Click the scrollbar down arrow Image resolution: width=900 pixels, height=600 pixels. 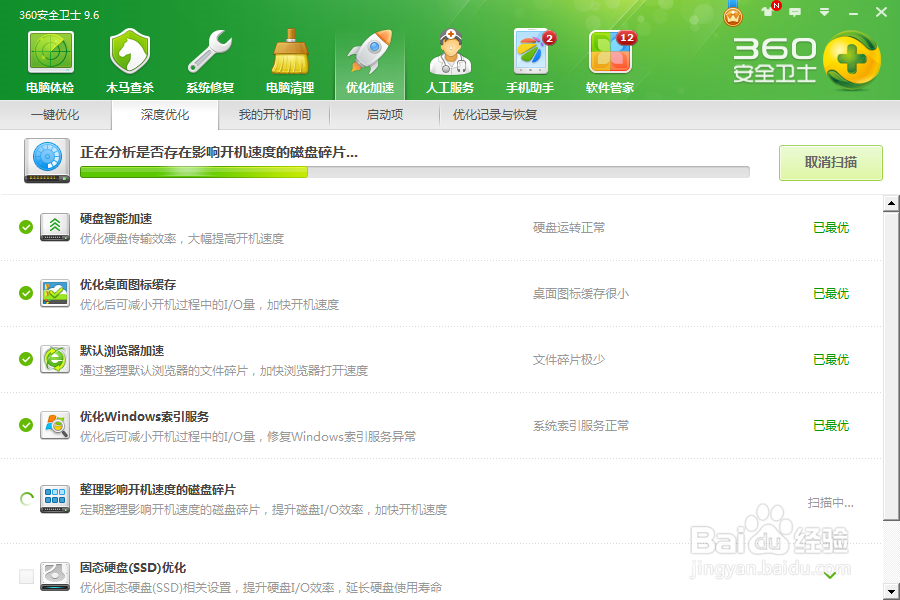pyautogui.click(x=891, y=591)
